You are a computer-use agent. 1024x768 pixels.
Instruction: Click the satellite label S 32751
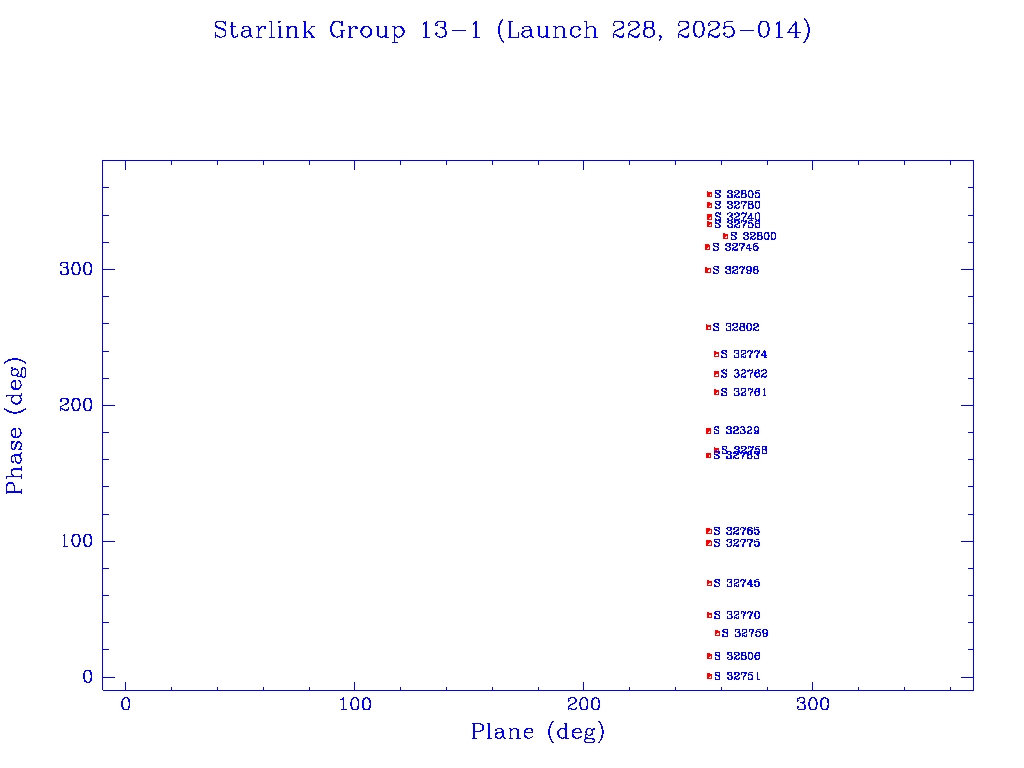[737, 676]
